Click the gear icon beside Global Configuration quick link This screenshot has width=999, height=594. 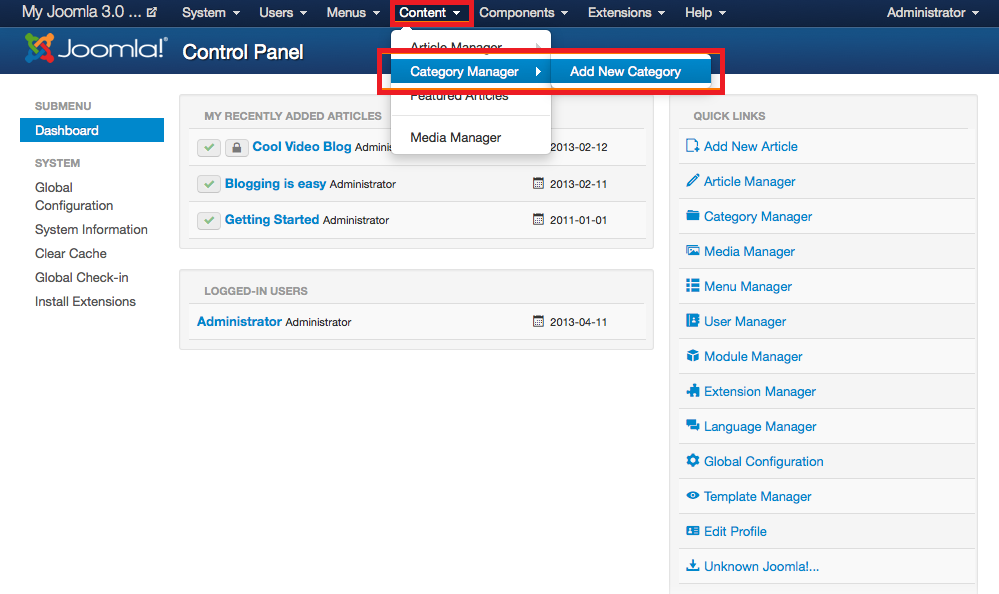(693, 460)
